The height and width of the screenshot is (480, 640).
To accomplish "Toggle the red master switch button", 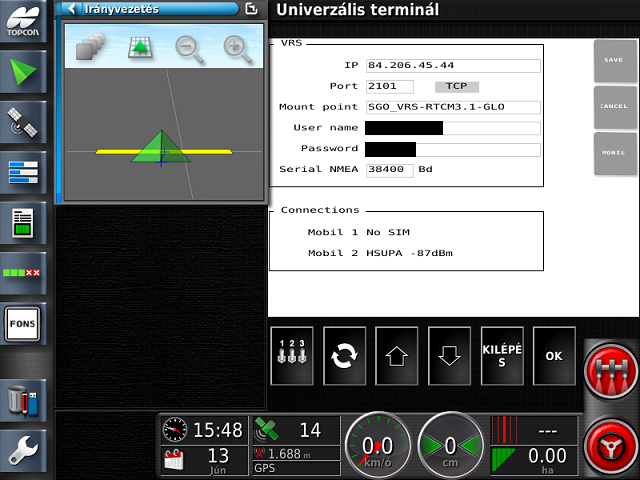I will pos(610,369).
